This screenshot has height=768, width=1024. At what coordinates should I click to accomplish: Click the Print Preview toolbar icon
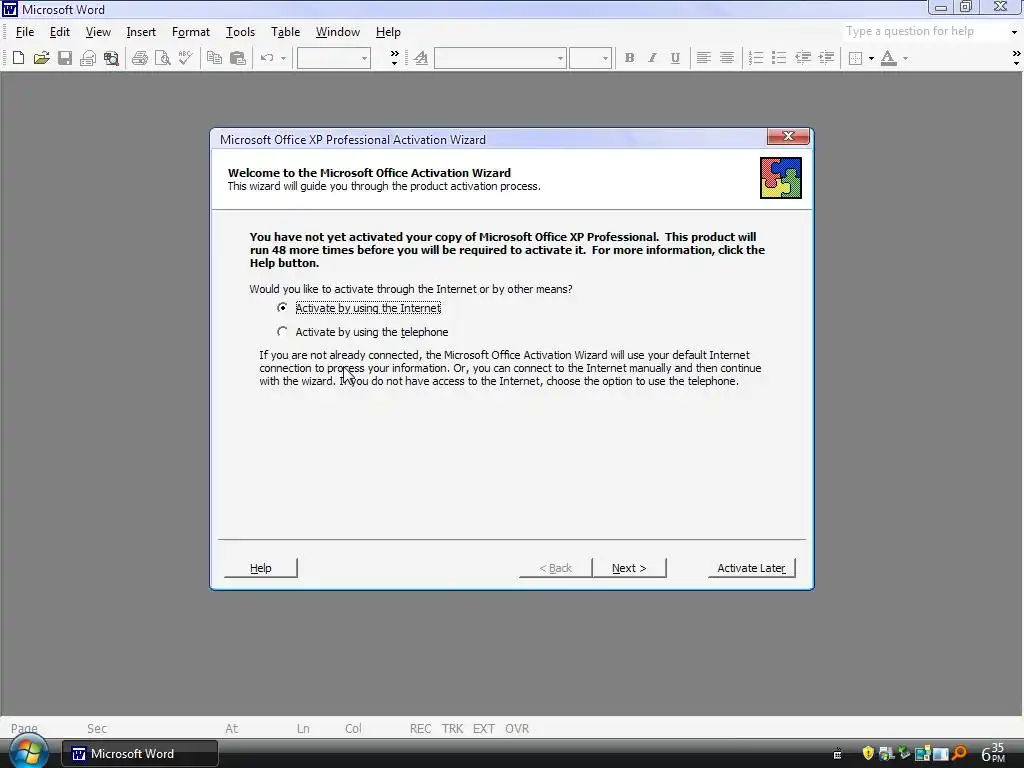coord(163,58)
